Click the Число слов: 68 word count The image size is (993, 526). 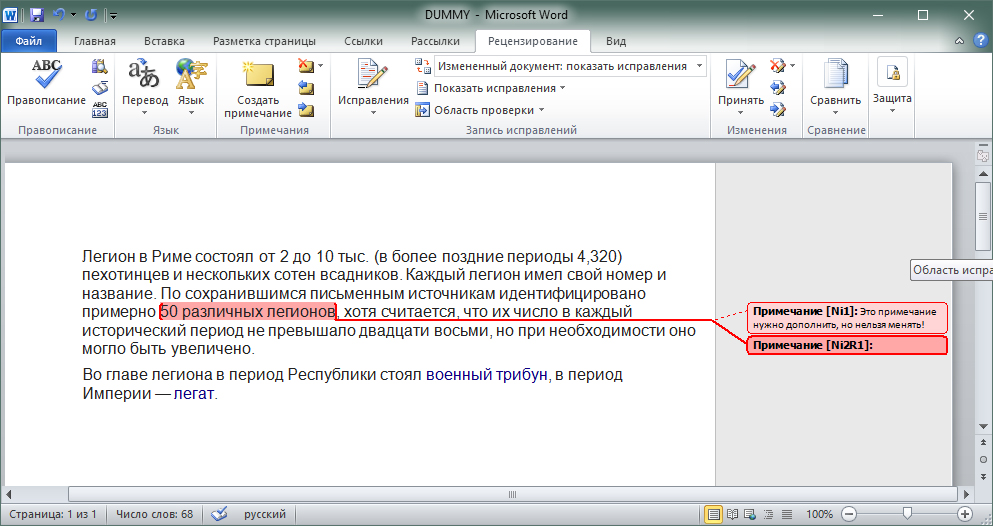coord(155,514)
